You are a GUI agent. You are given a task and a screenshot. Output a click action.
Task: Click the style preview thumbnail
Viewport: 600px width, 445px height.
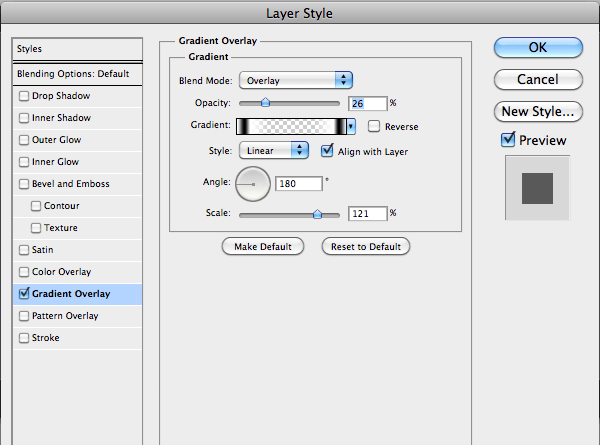pos(537,188)
